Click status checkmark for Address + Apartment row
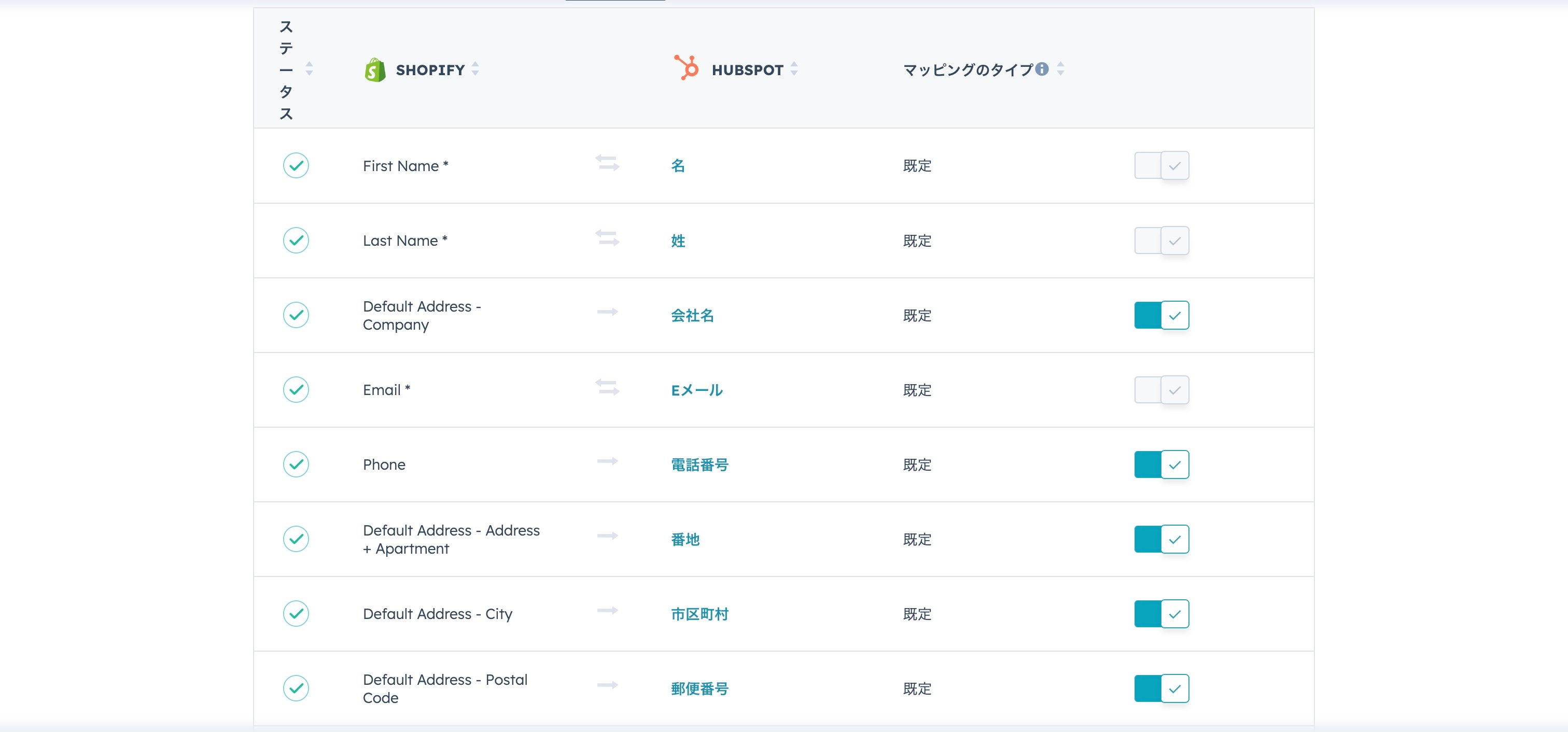 coord(296,539)
